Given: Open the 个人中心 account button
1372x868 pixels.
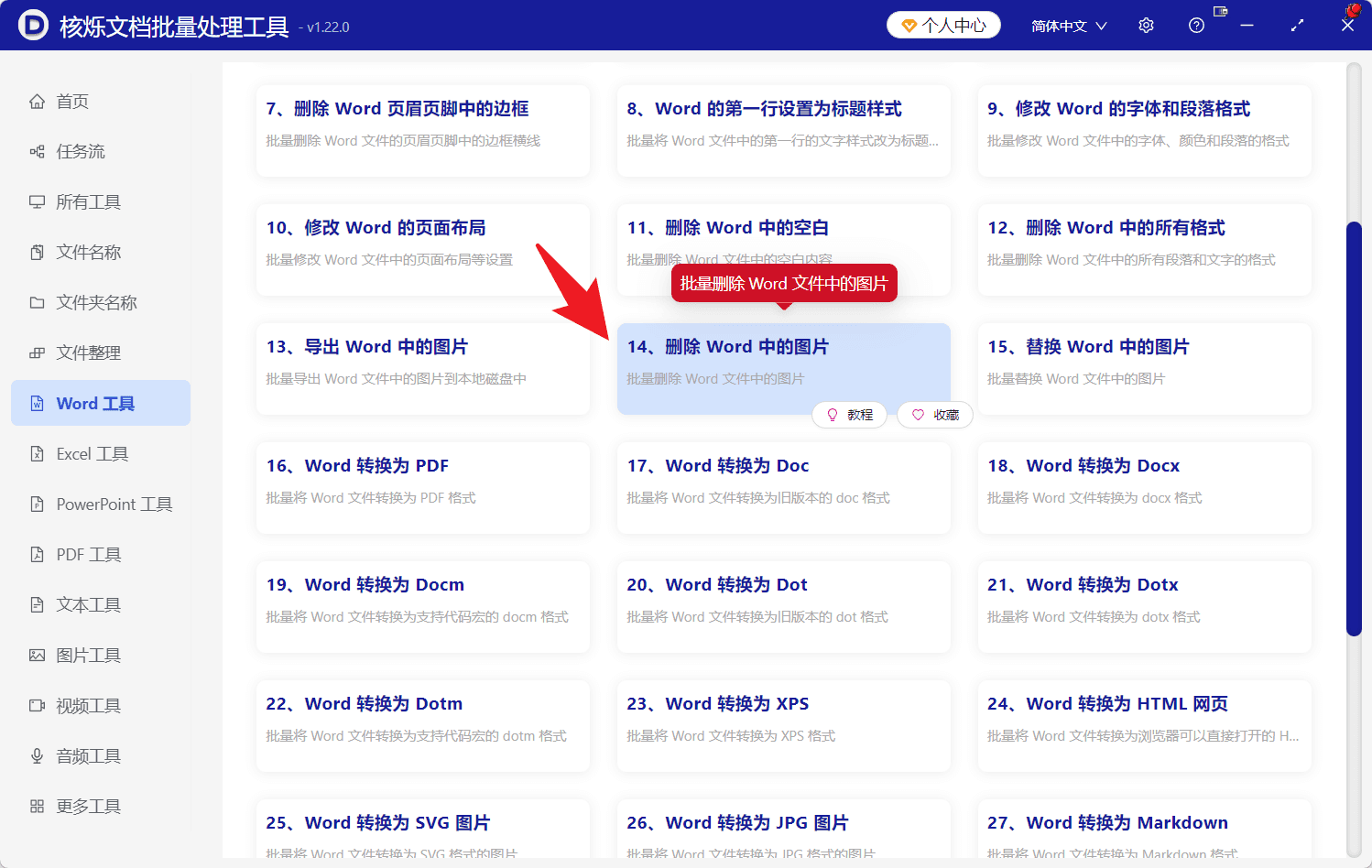Looking at the screenshot, I should 942,25.
